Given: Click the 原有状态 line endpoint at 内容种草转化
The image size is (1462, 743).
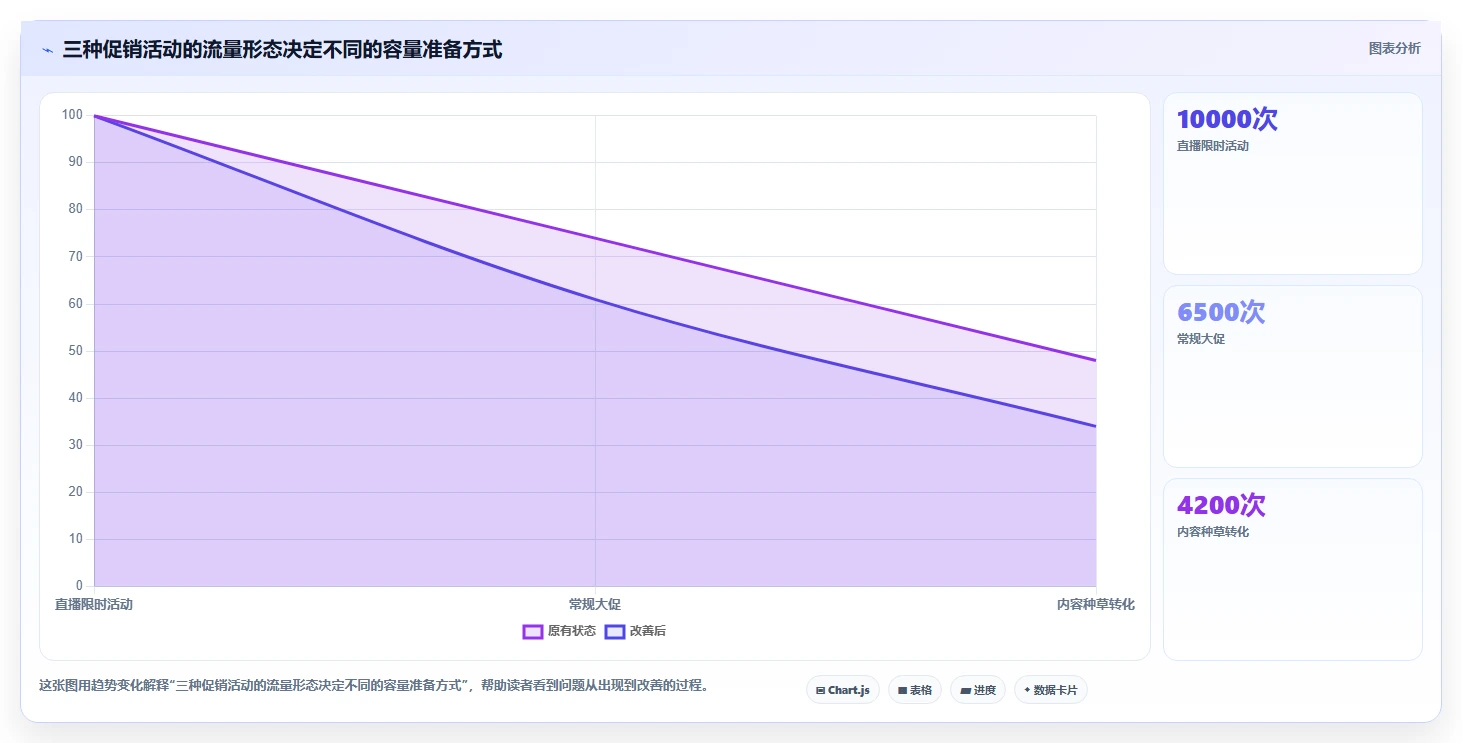Looking at the screenshot, I should coord(1096,360).
